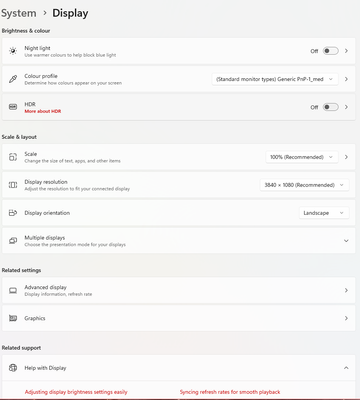Click the Night light title text

pos(37,48)
